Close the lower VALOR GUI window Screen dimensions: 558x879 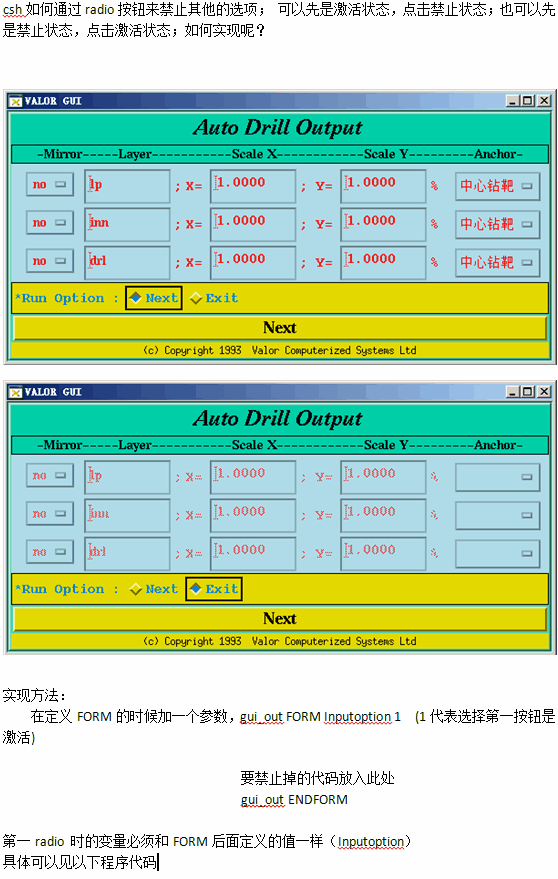pyautogui.click(x=544, y=392)
